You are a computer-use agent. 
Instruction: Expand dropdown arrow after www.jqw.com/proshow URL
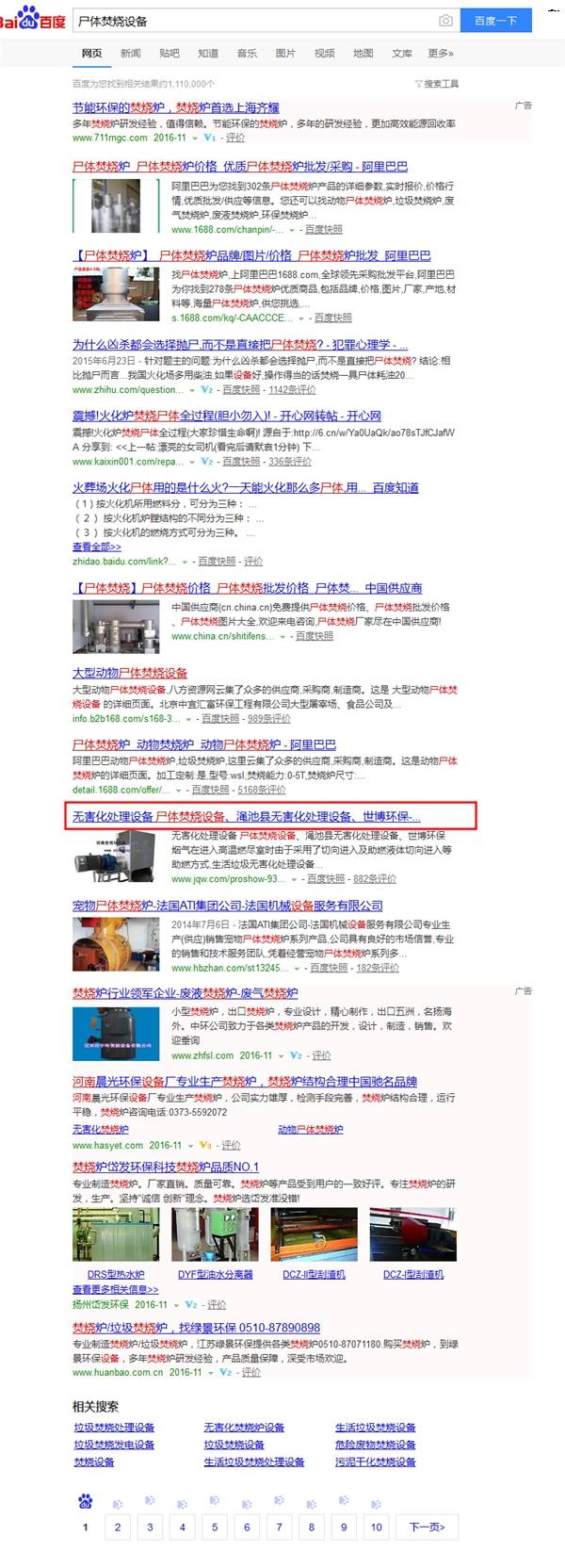294,879
